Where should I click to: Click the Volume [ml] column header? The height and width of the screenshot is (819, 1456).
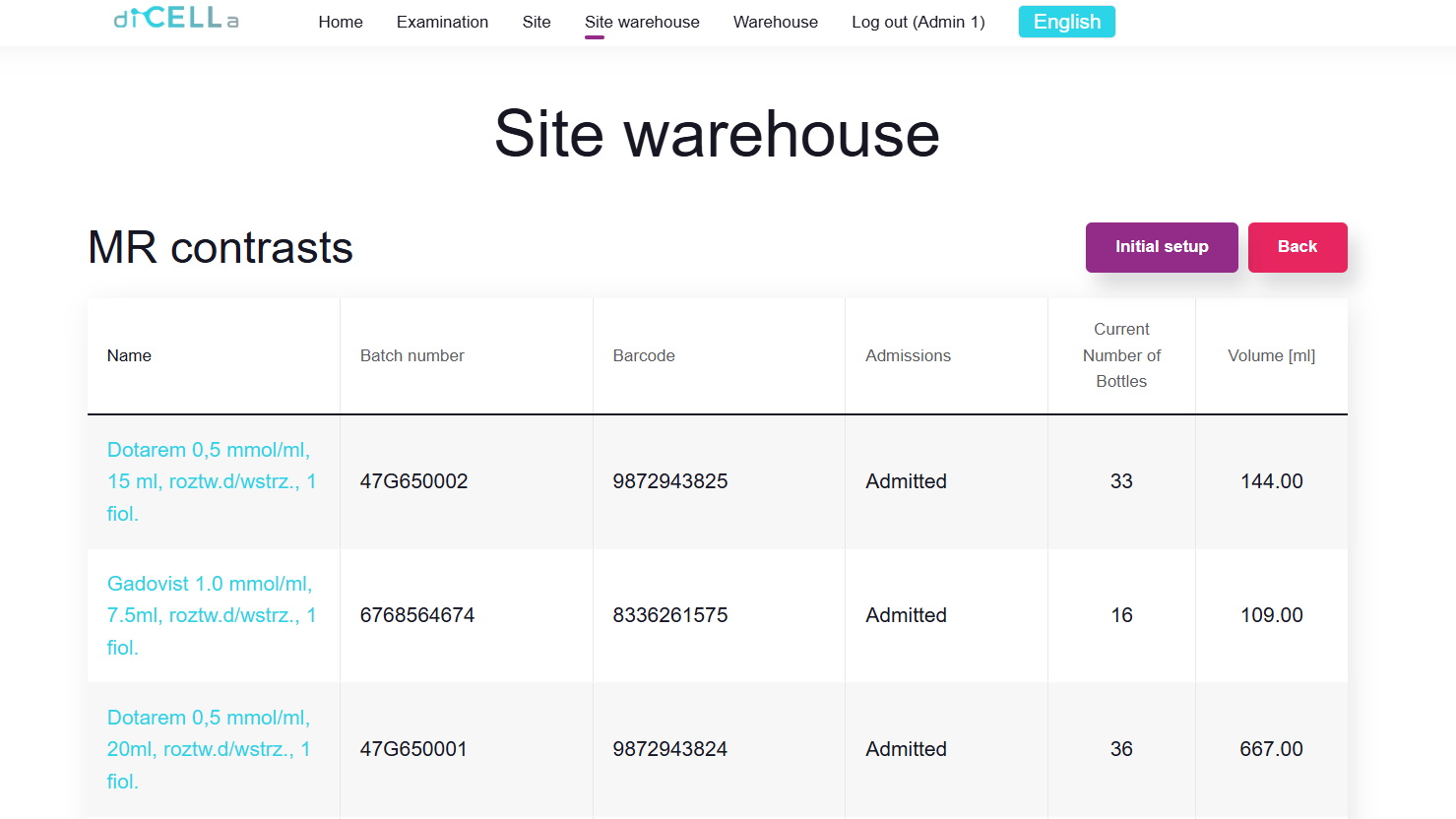1271,355
